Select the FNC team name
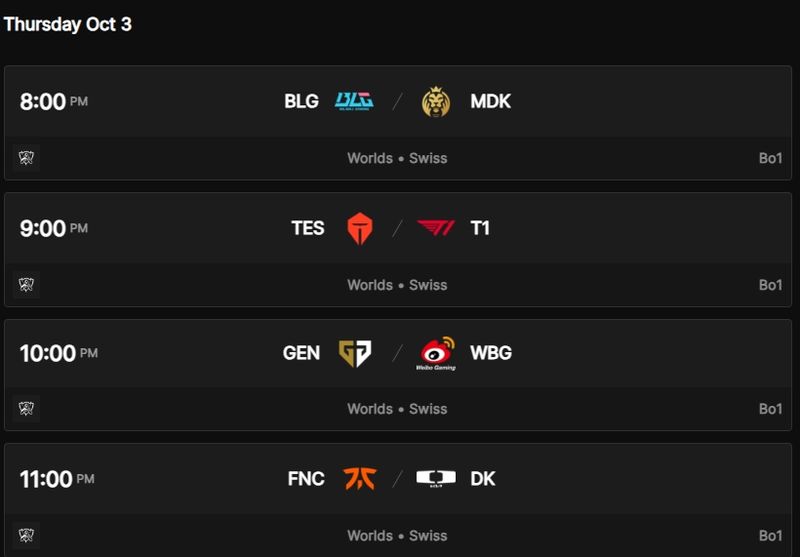 [x=305, y=479]
